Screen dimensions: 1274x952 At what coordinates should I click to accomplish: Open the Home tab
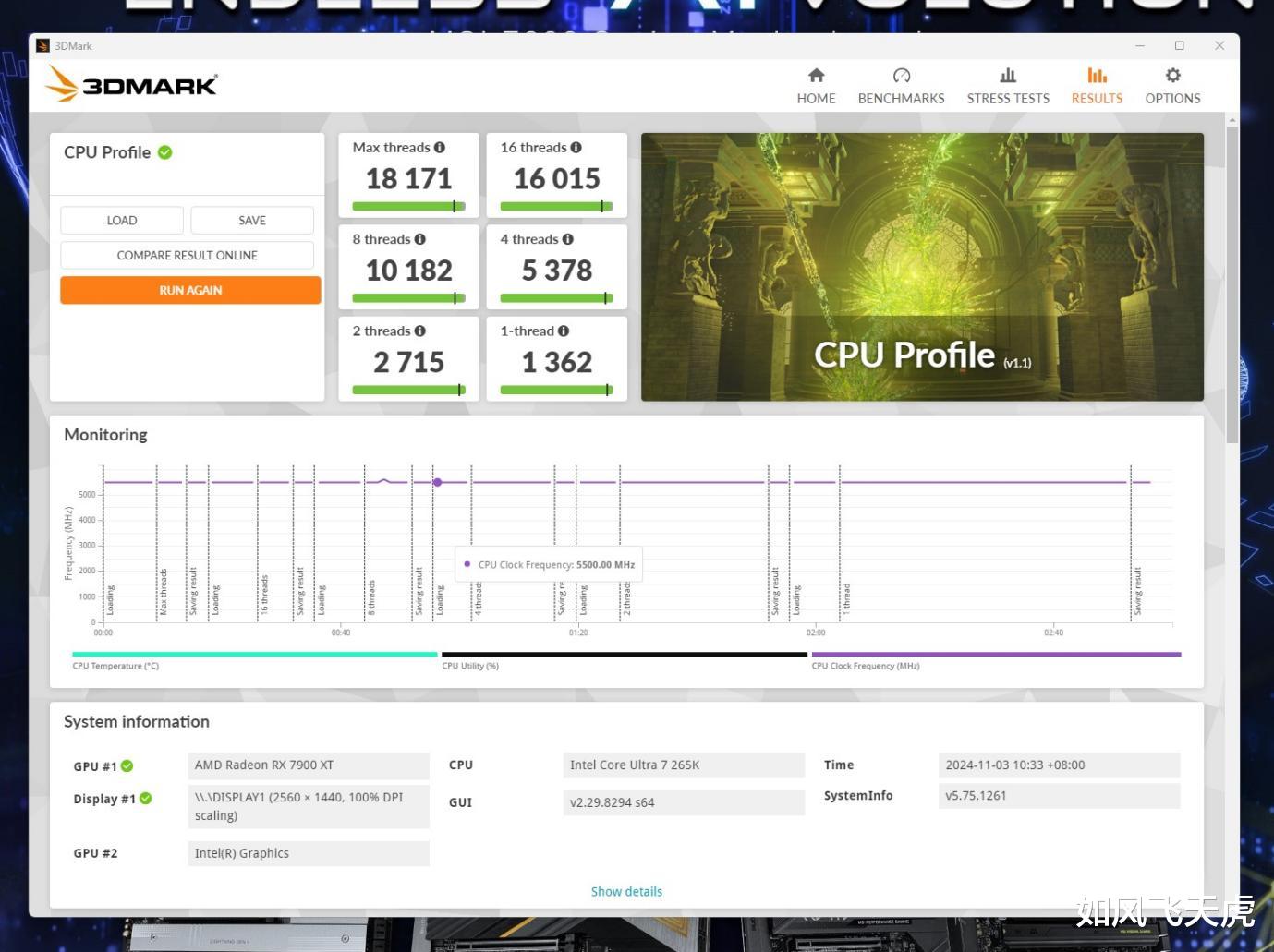(x=816, y=86)
